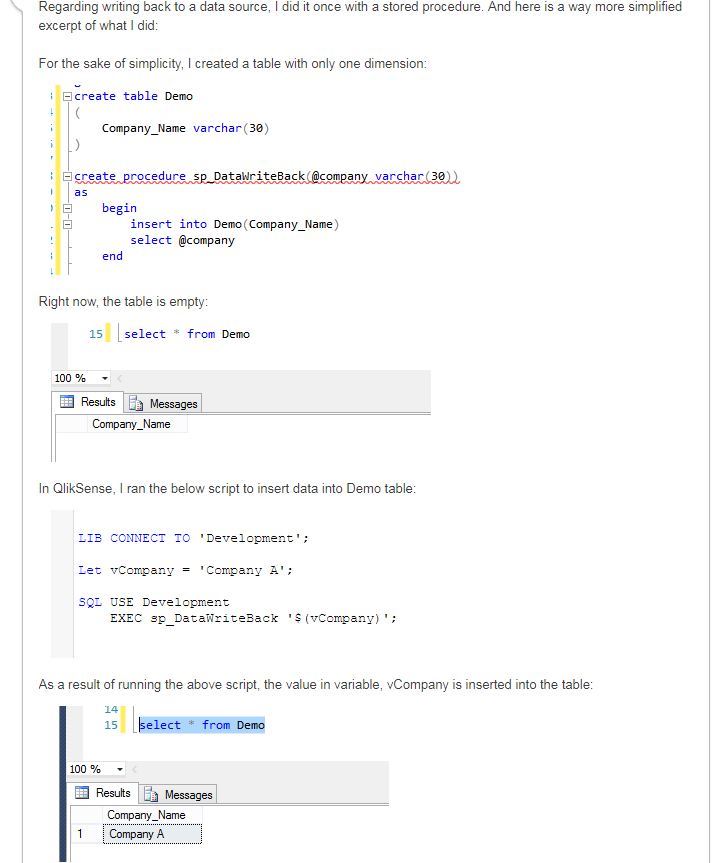Viewport: 724px width, 863px height.
Task: Click the 'Company_Name varchar(30)' column definition
Action: pyautogui.click(x=186, y=128)
